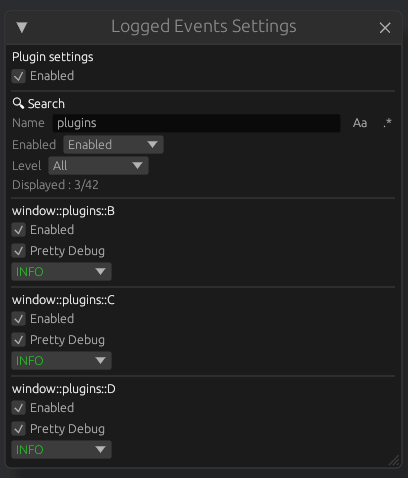Click the Logged Events Settings title bar
This screenshot has height=478, width=408.
click(204, 27)
